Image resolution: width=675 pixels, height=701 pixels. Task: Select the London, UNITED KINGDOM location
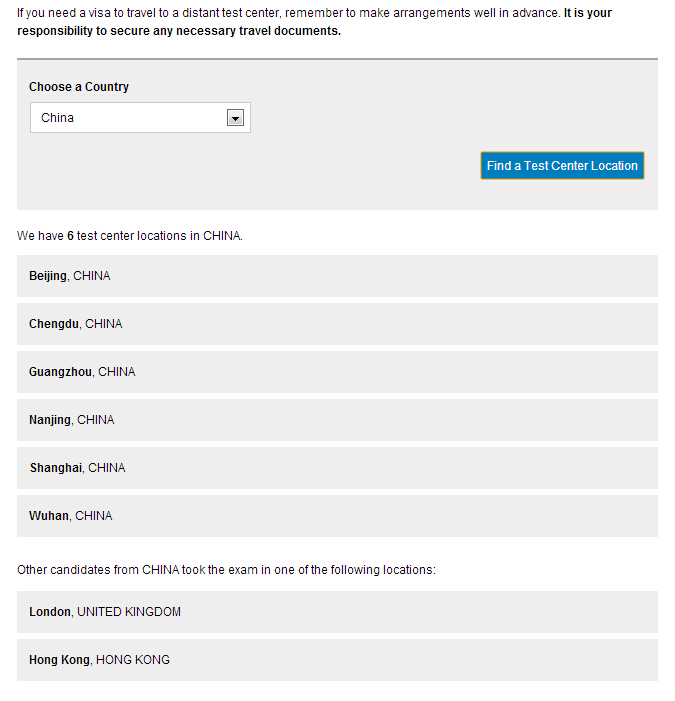[x=337, y=612]
